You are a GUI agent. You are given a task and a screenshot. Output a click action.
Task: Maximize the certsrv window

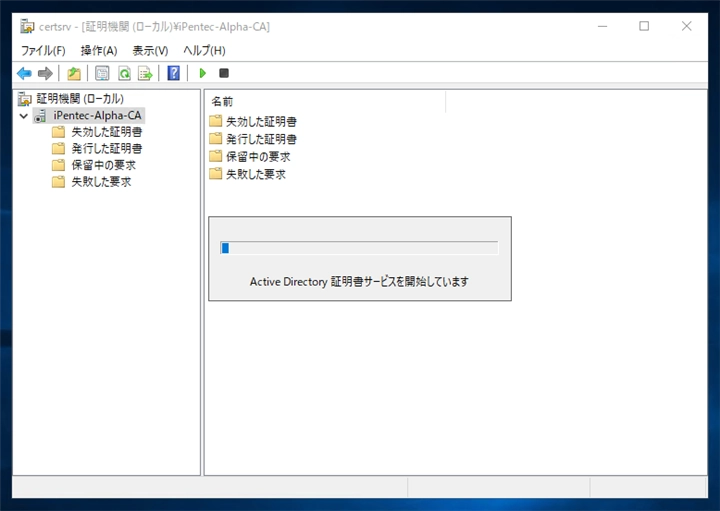coord(644,27)
